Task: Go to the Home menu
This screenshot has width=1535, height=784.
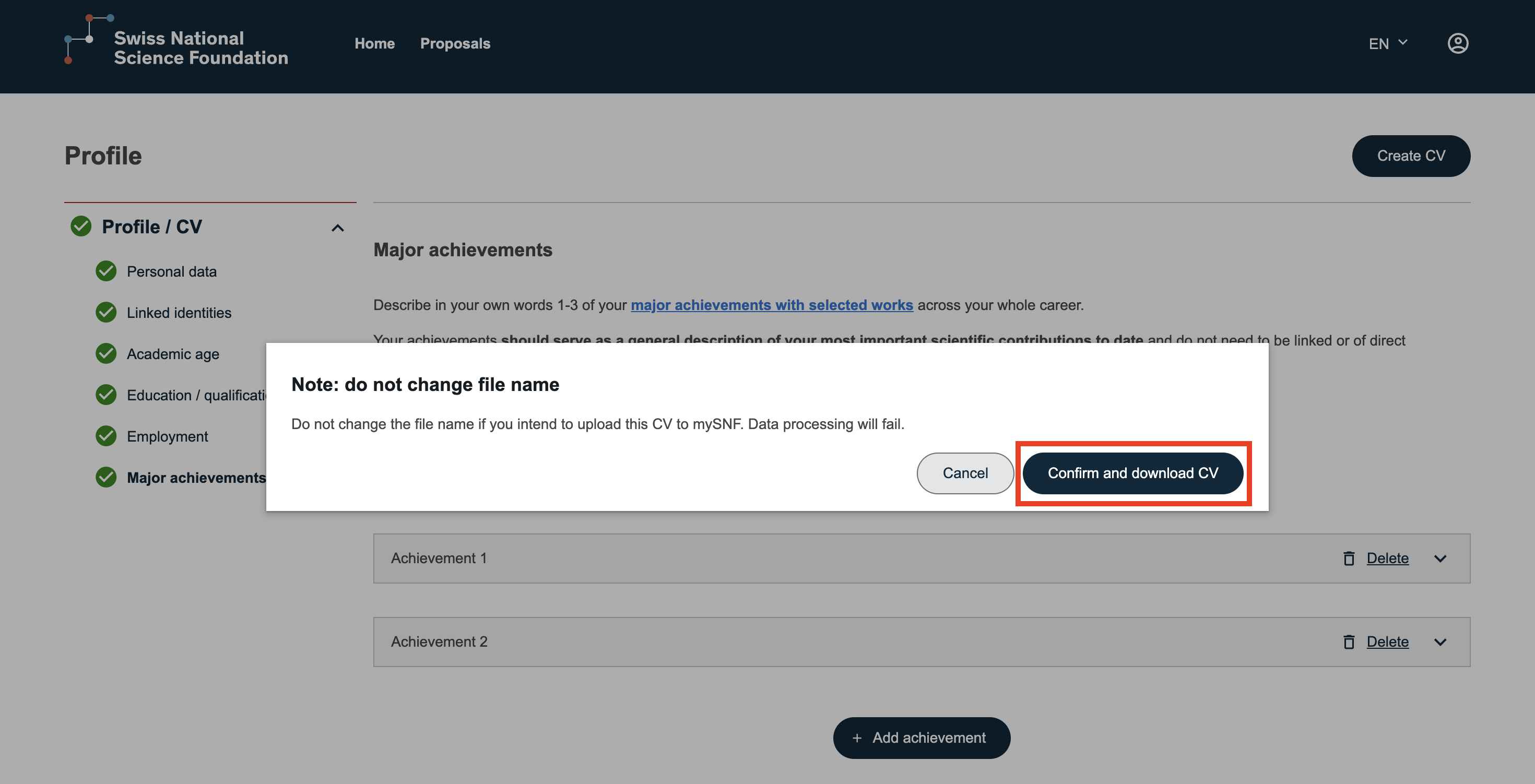Action: 374,43
